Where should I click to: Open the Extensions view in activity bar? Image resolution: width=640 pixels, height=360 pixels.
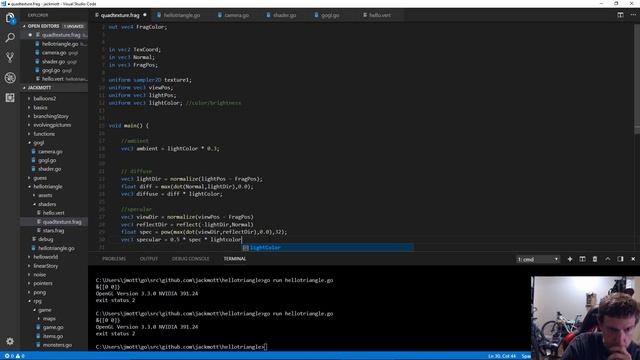coord(10,98)
